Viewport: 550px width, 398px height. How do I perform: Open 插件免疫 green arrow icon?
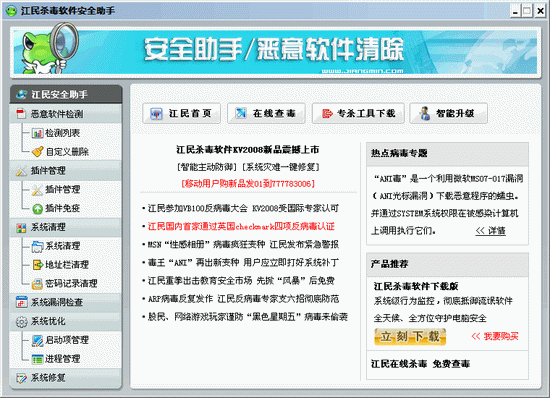coord(38,209)
